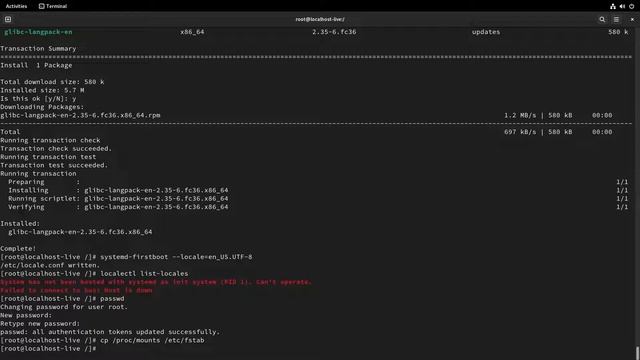Screen dimensions: 640x360
Task: Click the terminal title root@localhost-live
Action: (320, 19)
